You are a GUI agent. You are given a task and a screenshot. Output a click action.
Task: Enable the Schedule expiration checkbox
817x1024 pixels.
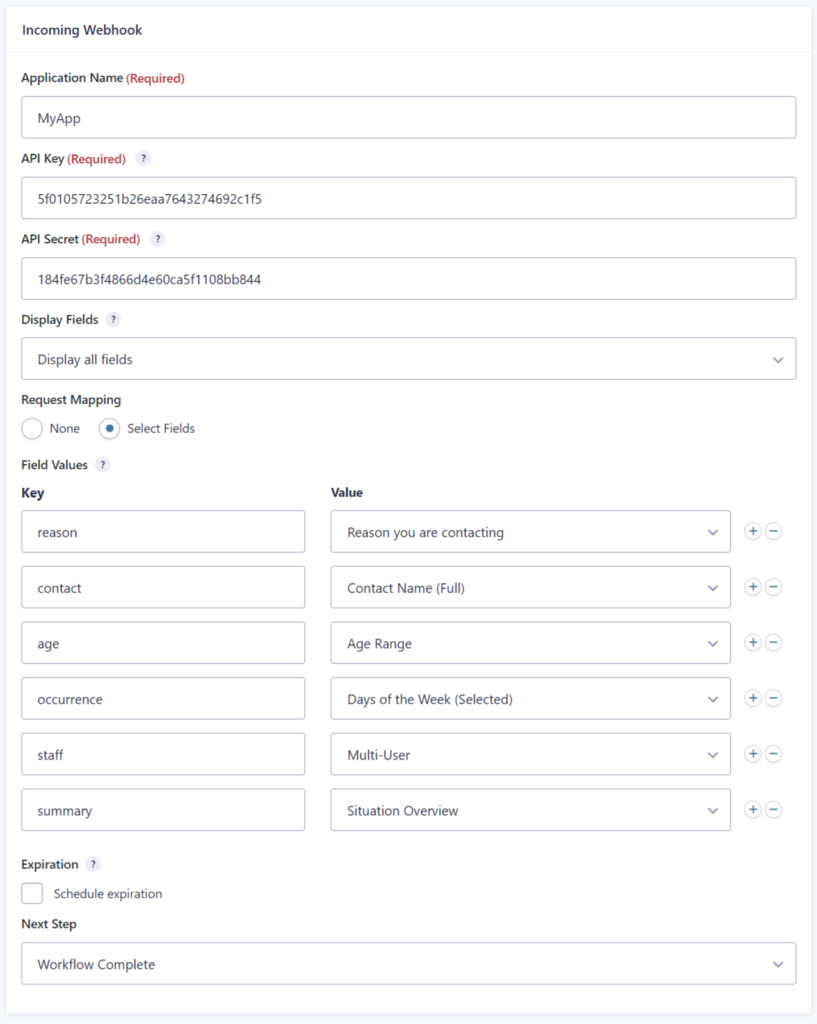pyautogui.click(x=33, y=894)
